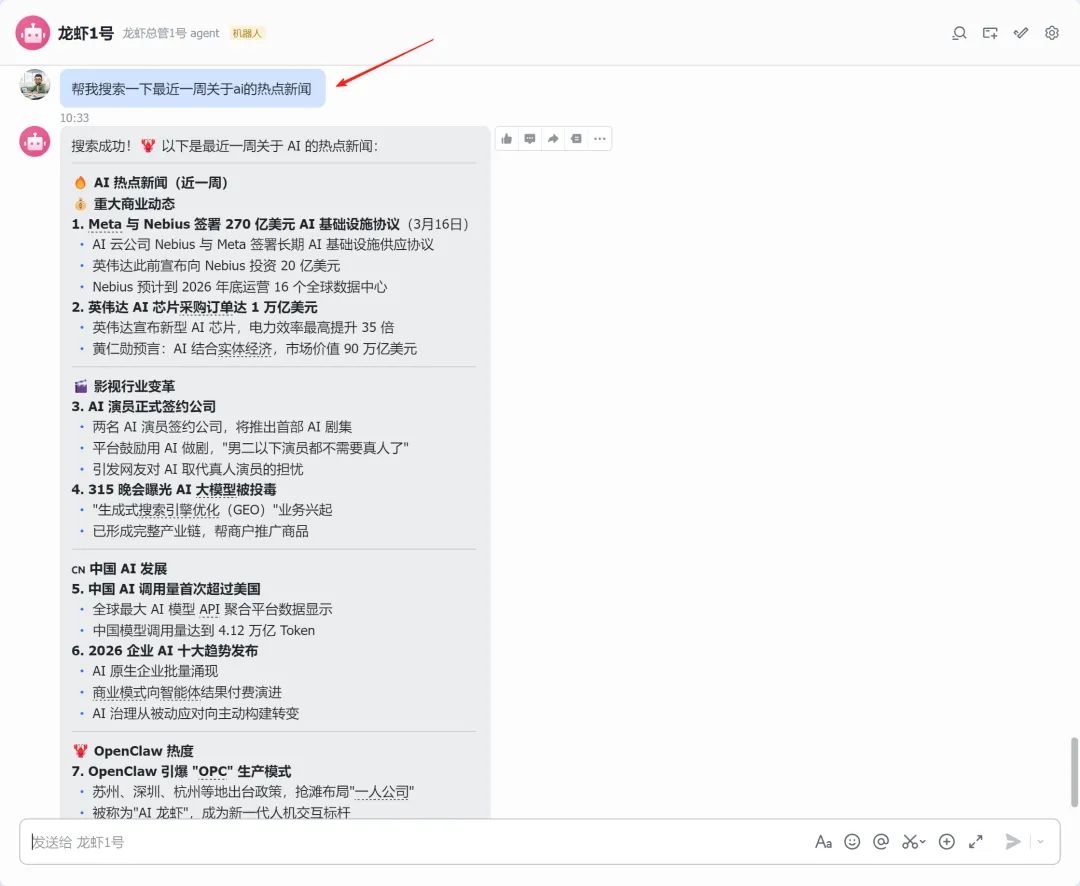
Task: Open send options dropdown arrow
Action: point(1041,842)
